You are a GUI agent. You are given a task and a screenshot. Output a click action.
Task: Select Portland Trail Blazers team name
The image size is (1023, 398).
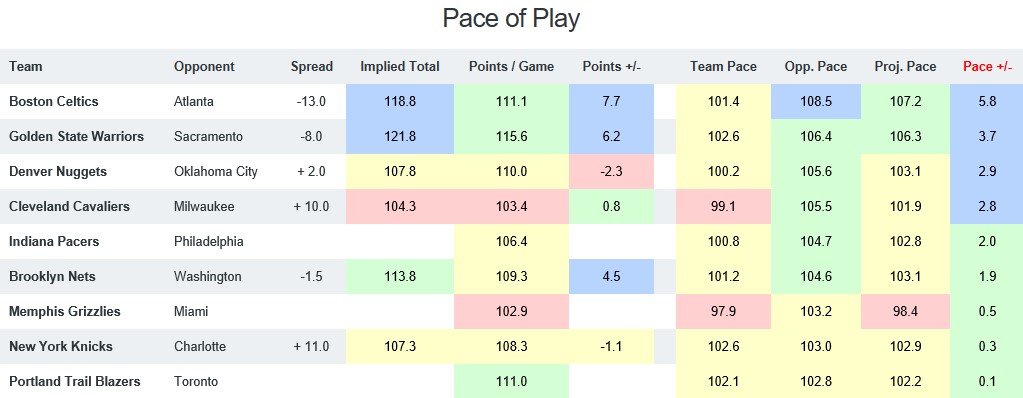(75, 381)
